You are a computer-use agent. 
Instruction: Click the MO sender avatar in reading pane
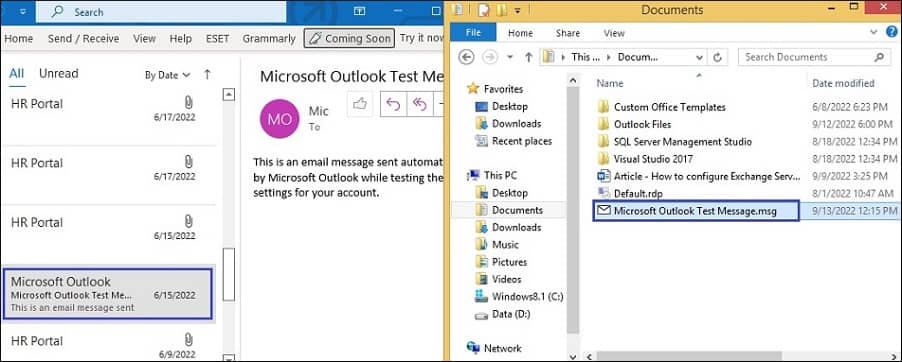280,119
